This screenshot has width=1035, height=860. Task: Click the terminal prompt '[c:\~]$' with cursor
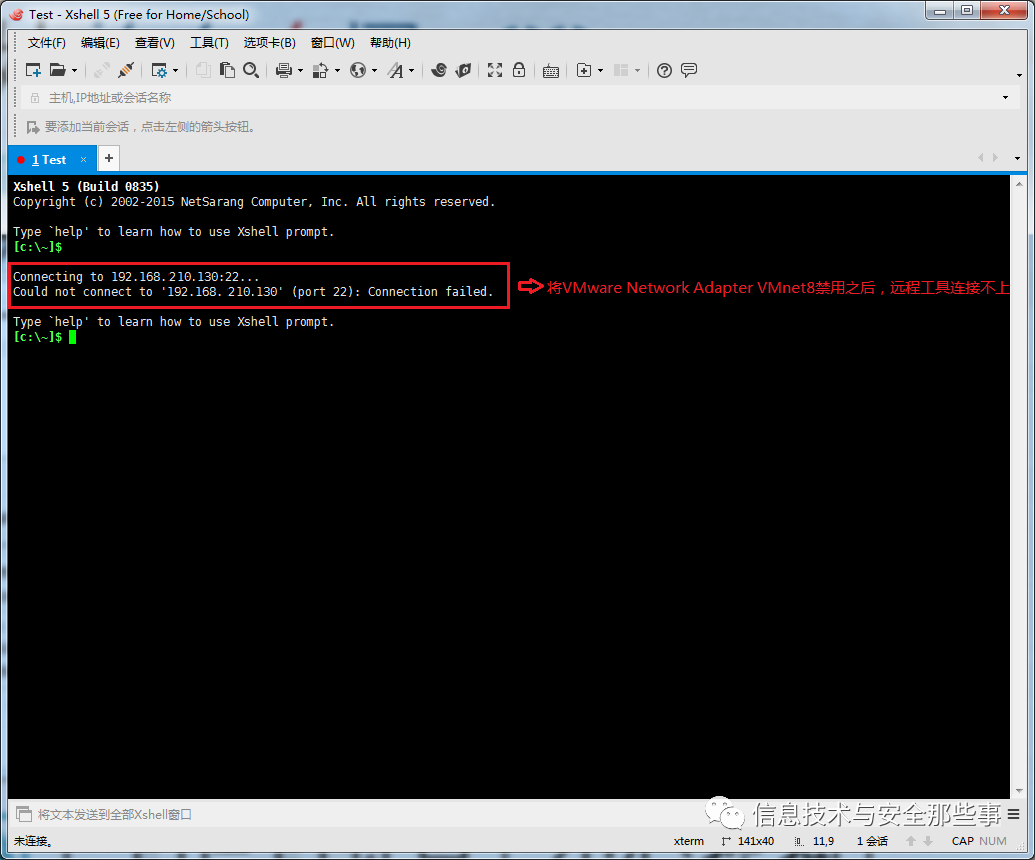(45, 337)
